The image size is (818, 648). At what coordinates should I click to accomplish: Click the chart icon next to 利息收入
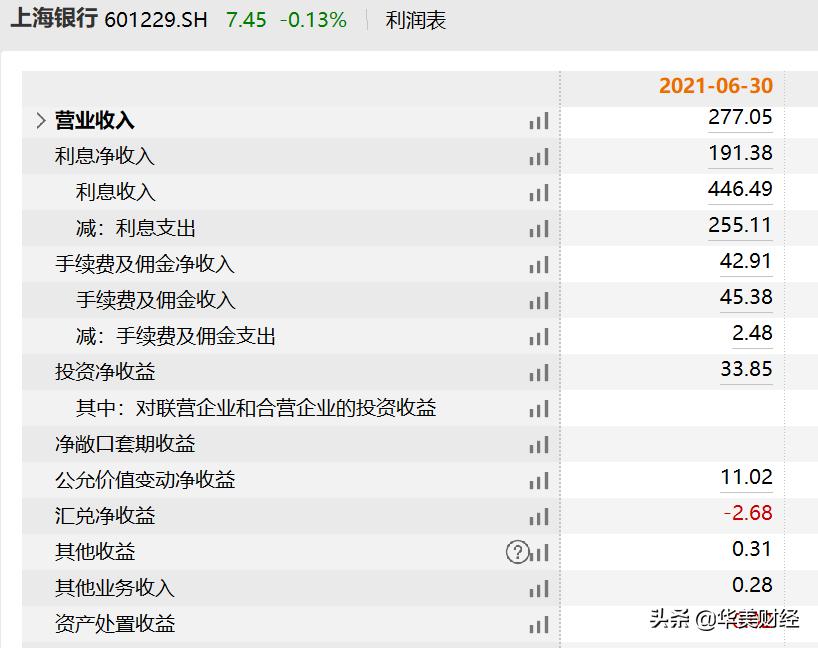[x=539, y=192]
